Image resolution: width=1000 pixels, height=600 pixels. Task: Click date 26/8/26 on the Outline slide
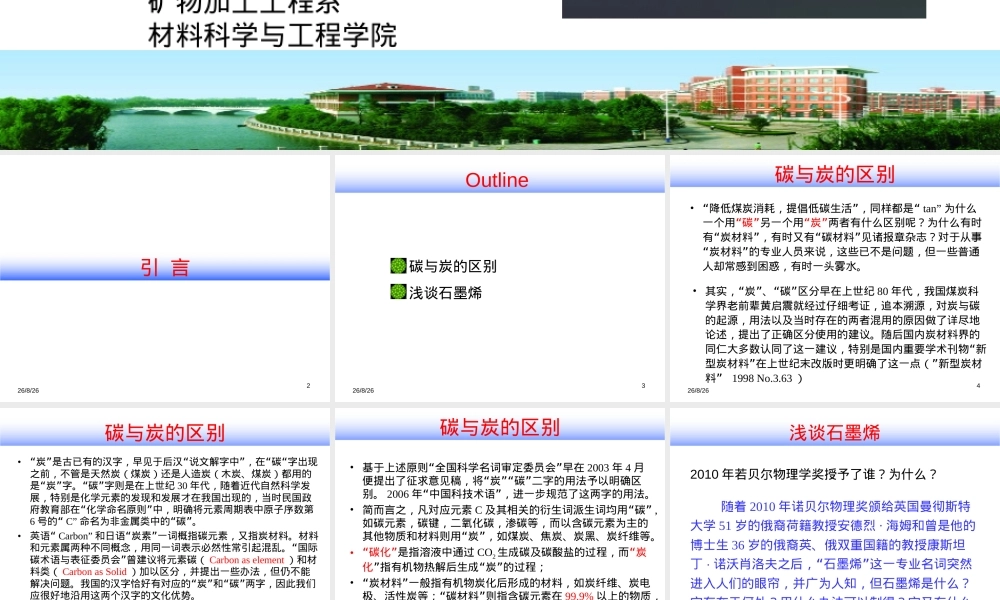click(364, 390)
